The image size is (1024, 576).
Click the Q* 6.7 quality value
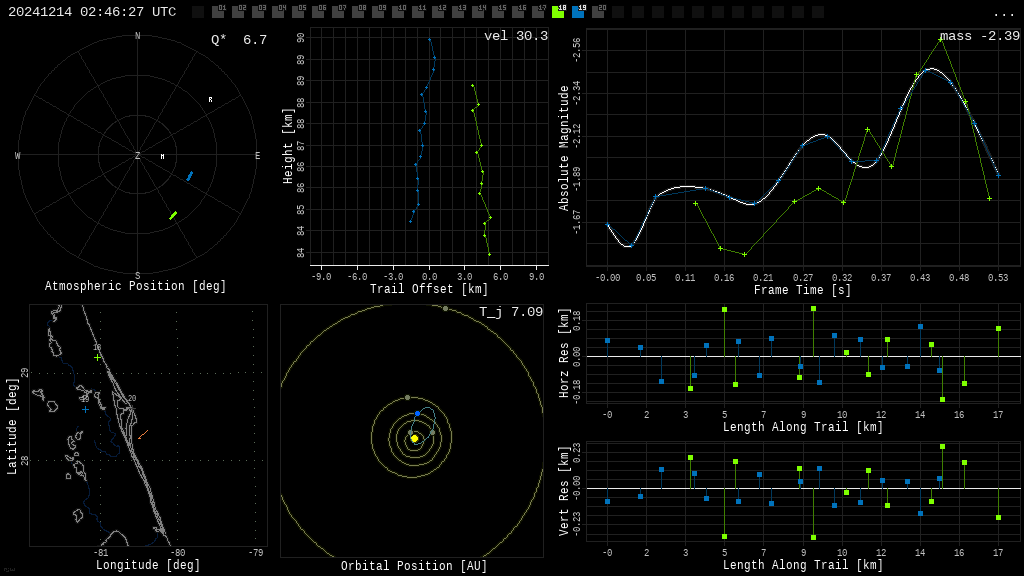point(238,40)
